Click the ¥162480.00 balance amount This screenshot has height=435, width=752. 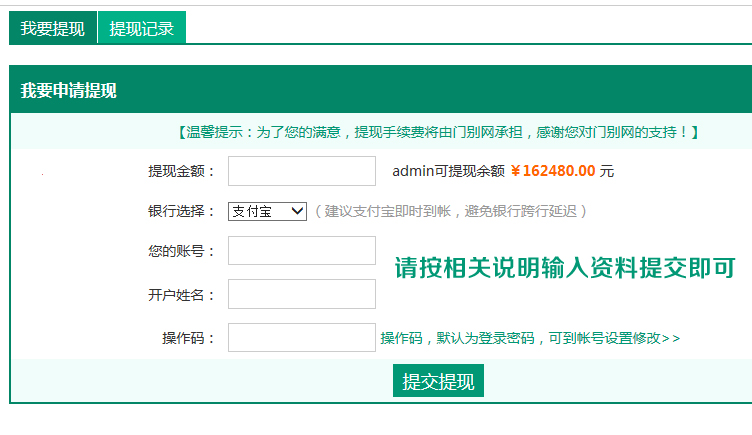pyautogui.click(x=553, y=171)
